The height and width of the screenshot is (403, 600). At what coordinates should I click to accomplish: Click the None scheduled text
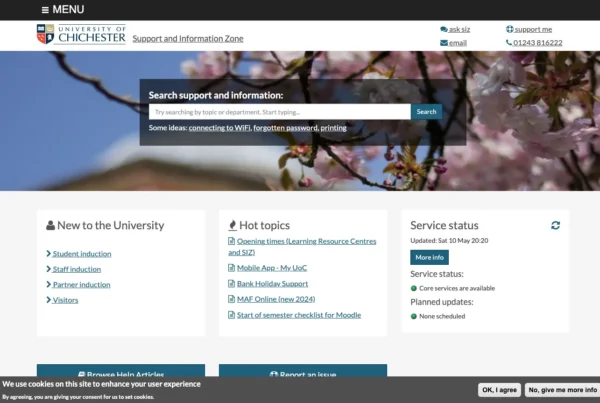[442, 316]
